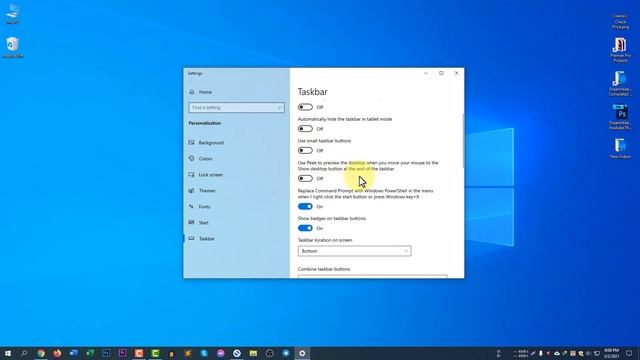This screenshot has width=640, height=360.
Task: Click the search magnifier in Find a setting
Action: (x=280, y=108)
